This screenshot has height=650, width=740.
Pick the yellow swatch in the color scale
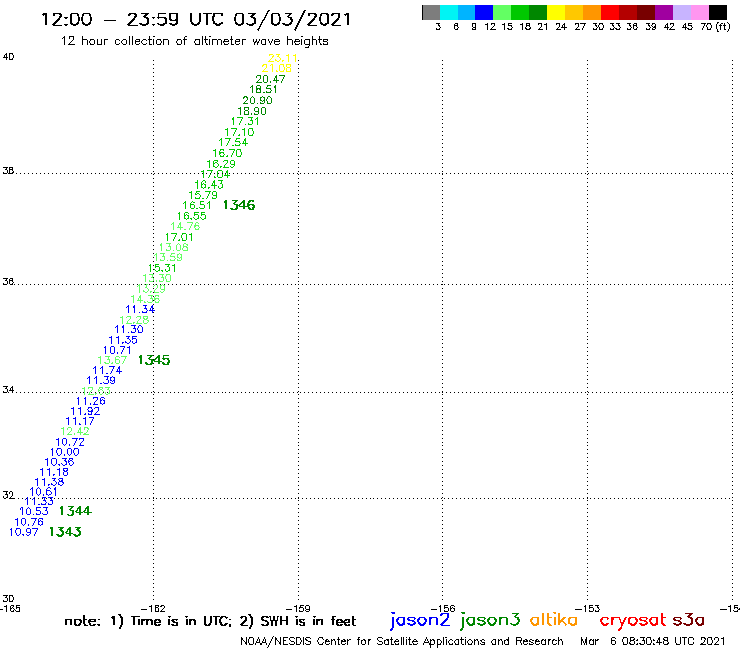coord(556,12)
